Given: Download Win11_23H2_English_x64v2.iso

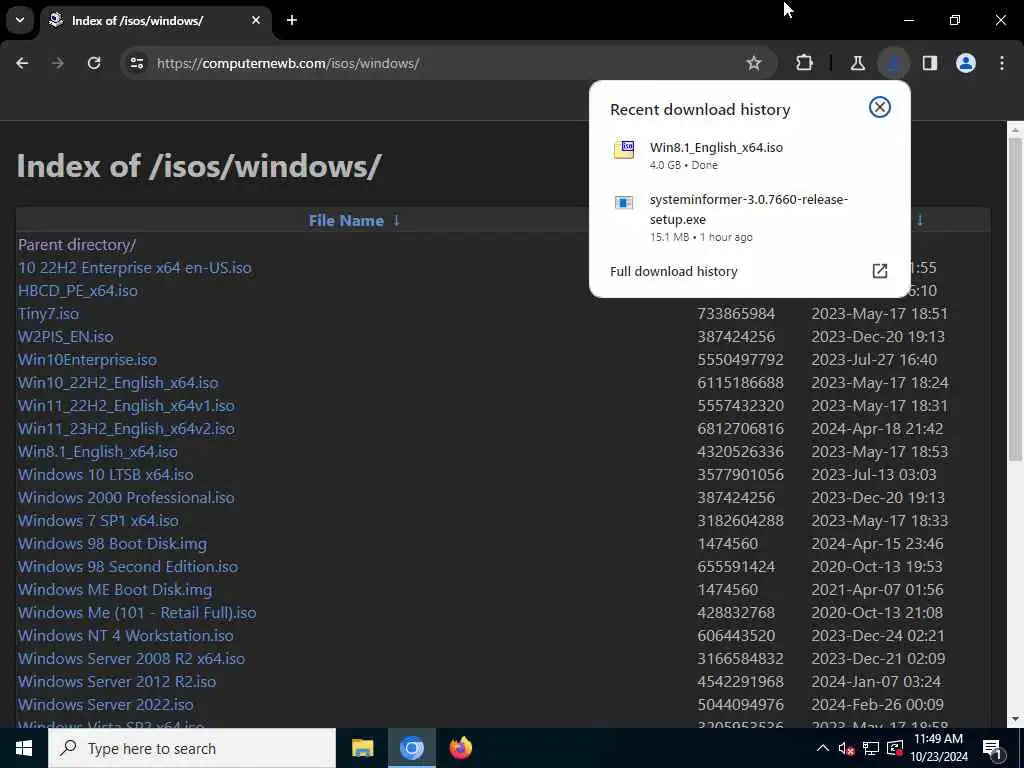Looking at the screenshot, I should [x=126, y=428].
